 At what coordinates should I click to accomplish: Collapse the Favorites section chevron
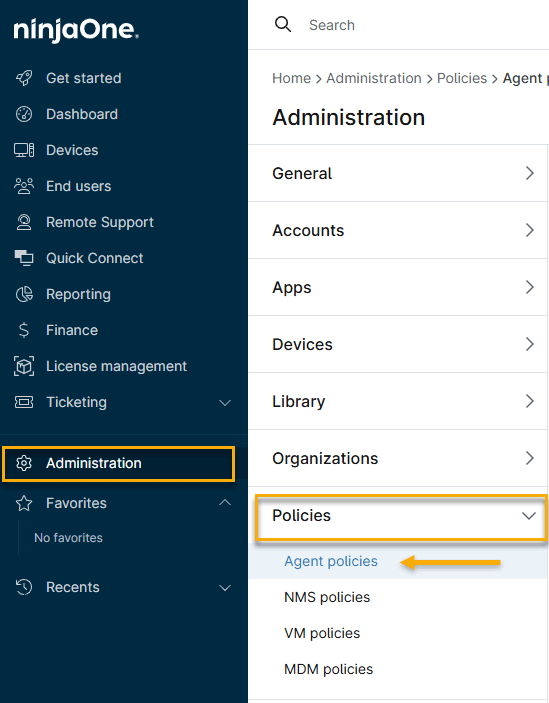coord(225,503)
